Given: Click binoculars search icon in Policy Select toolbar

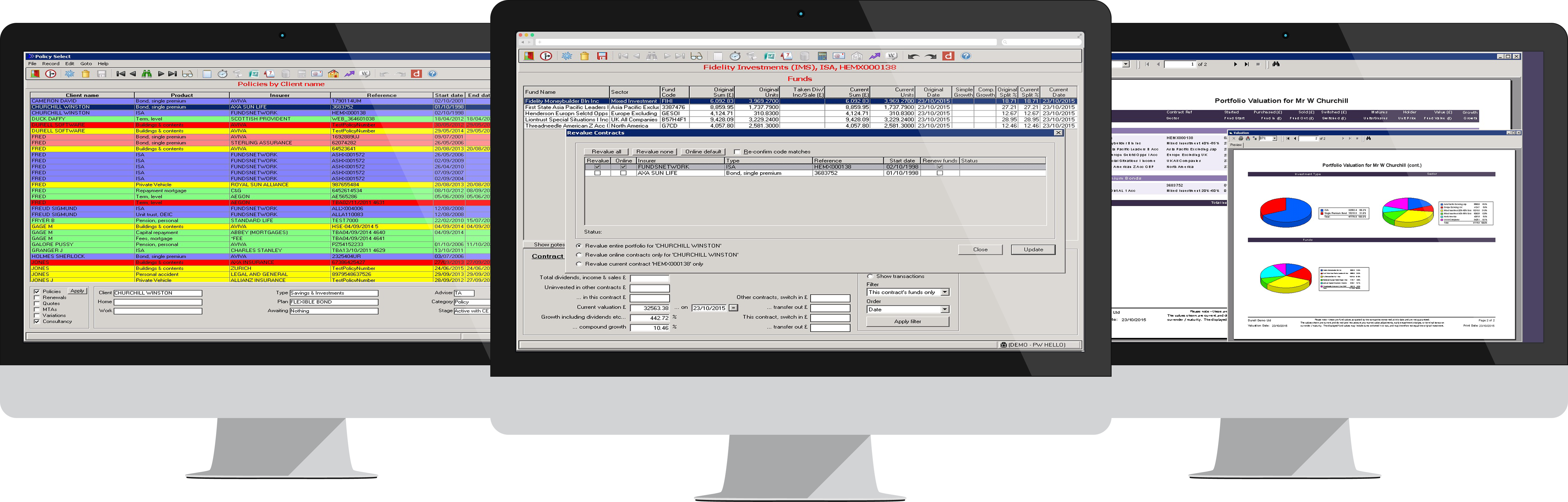Looking at the screenshot, I should point(147,74).
